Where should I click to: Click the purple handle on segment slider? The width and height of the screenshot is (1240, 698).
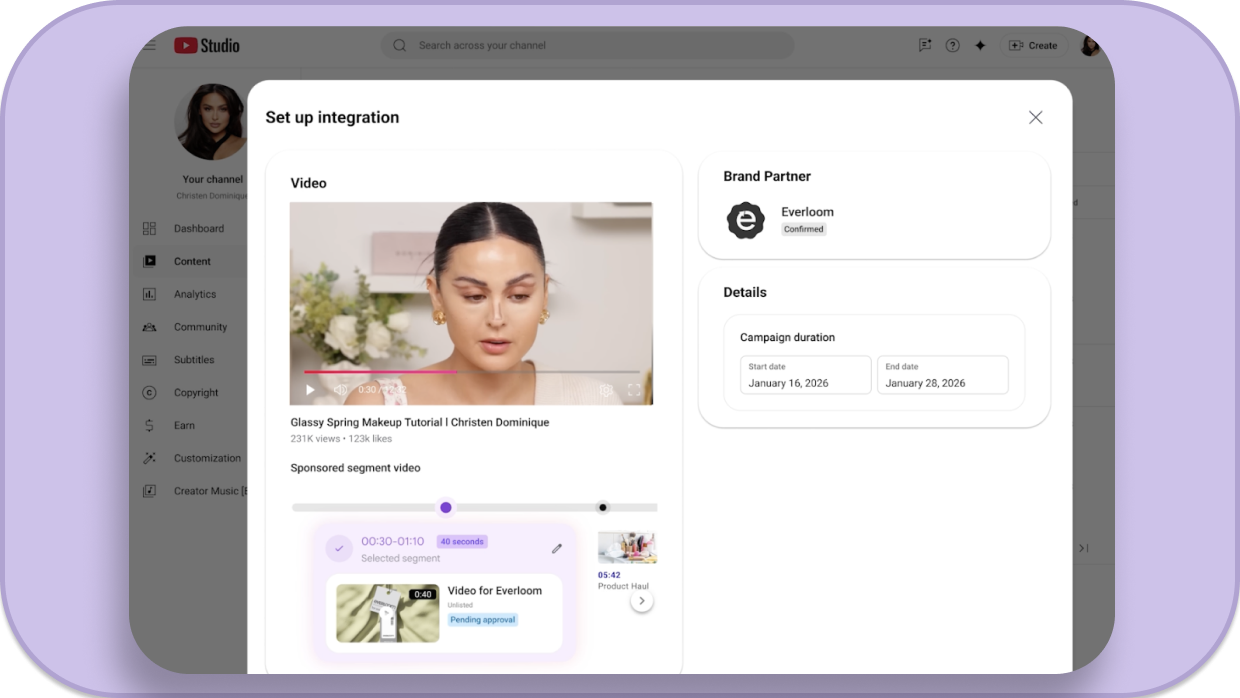pyautogui.click(x=446, y=507)
